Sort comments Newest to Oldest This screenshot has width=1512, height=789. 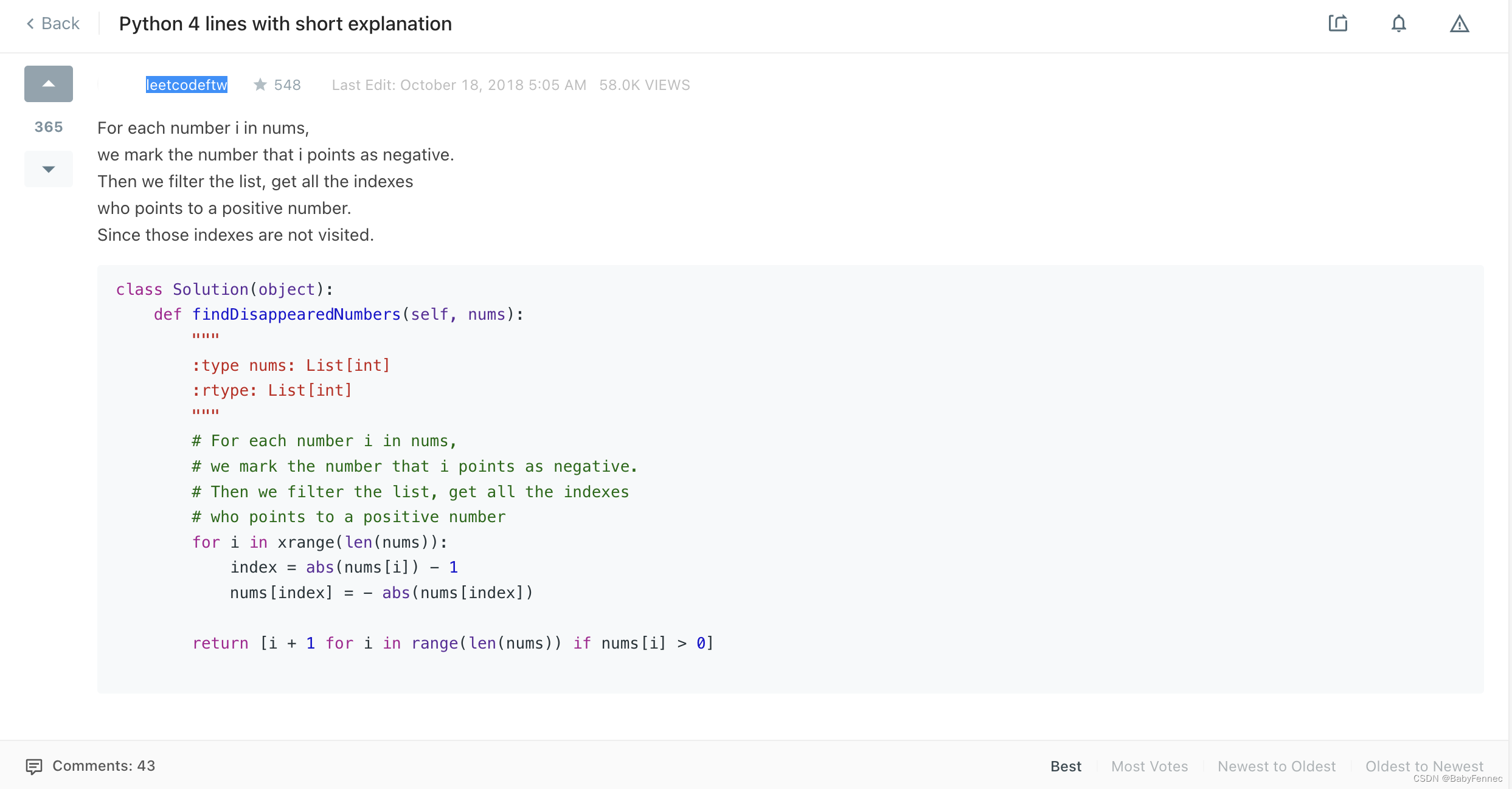[1276, 767]
